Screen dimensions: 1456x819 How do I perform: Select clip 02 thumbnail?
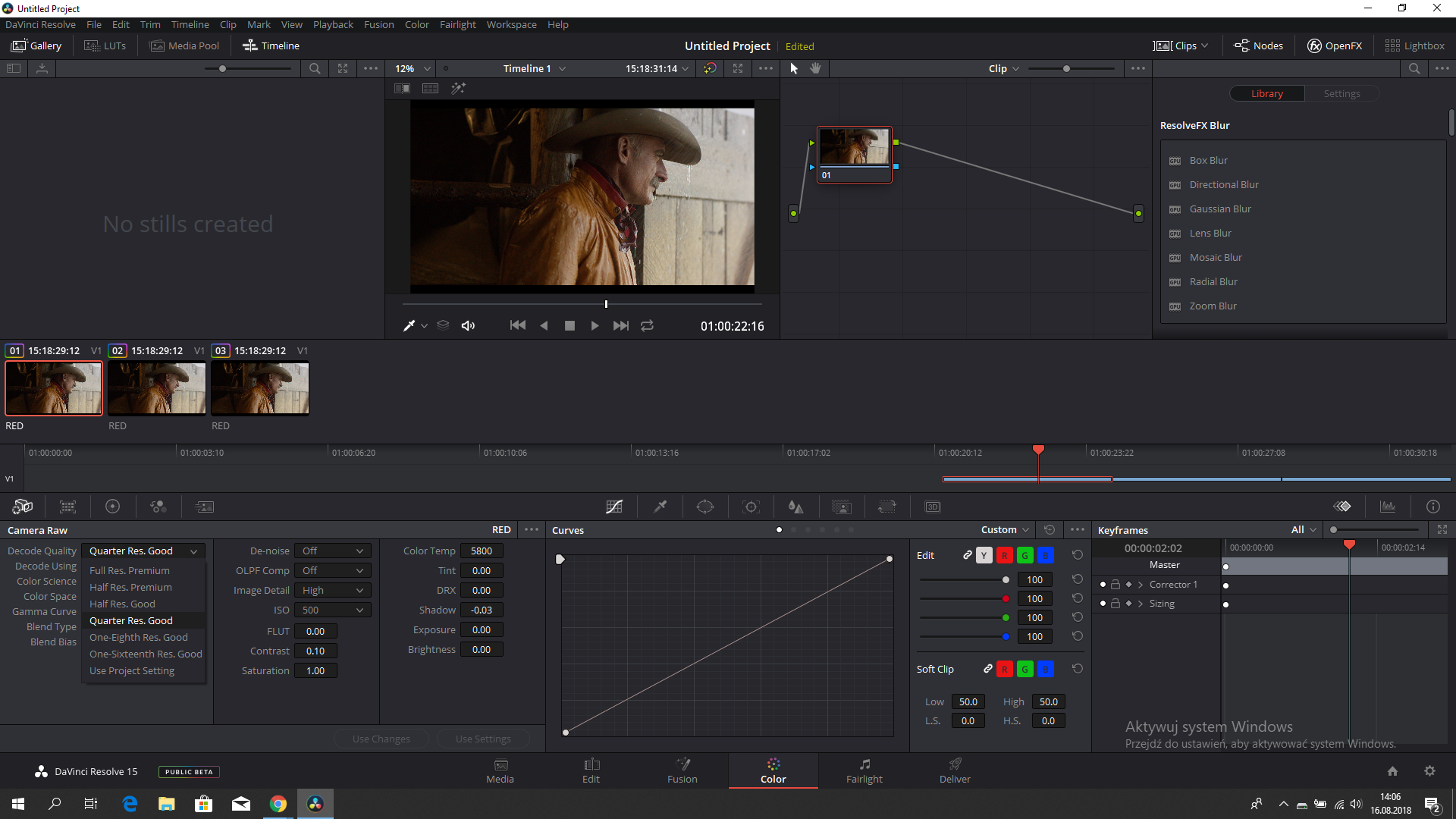click(157, 388)
